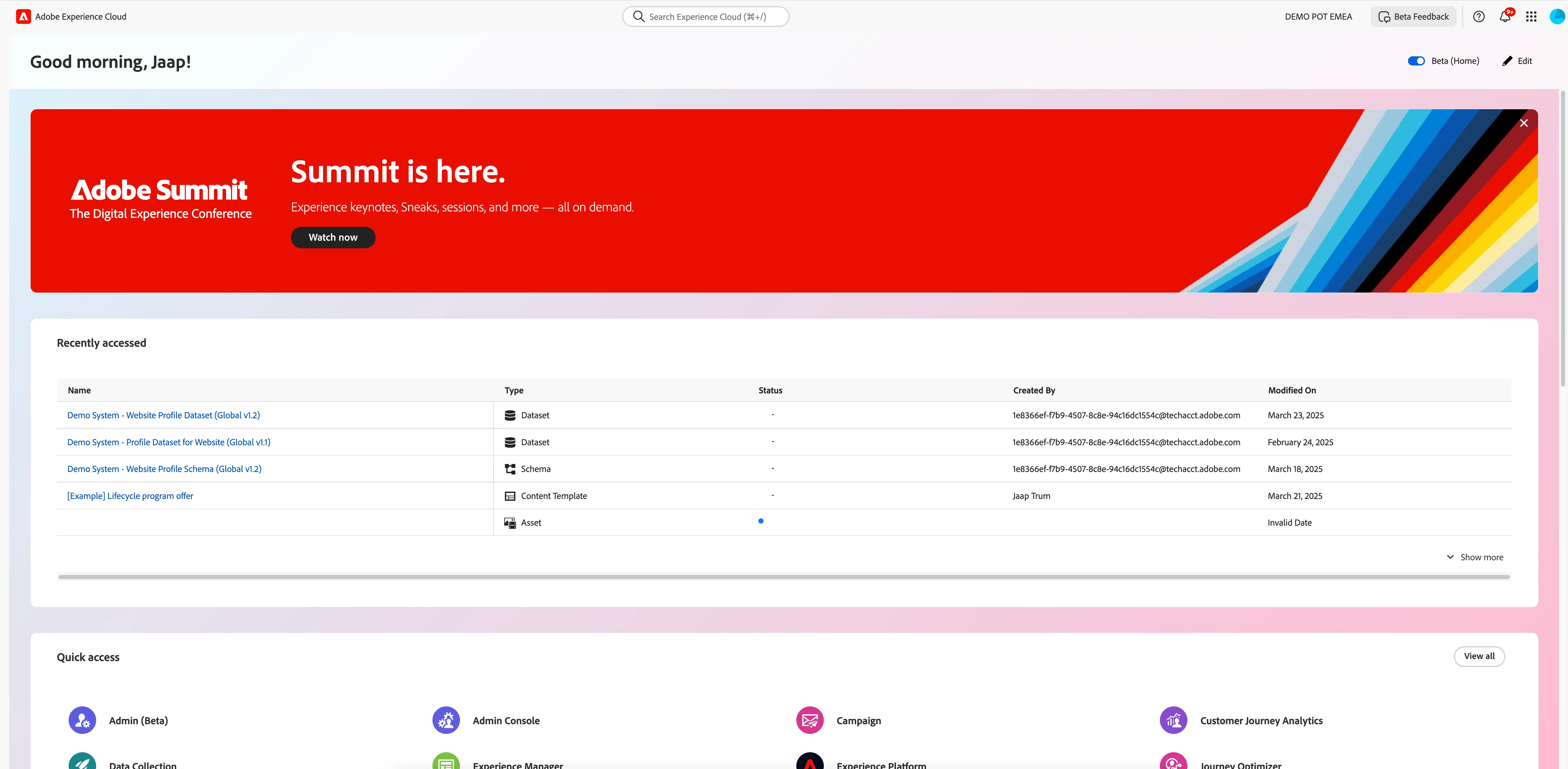This screenshot has width=1568, height=769.
Task: Click the Invalid Date cell
Action: (x=1289, y=523)
